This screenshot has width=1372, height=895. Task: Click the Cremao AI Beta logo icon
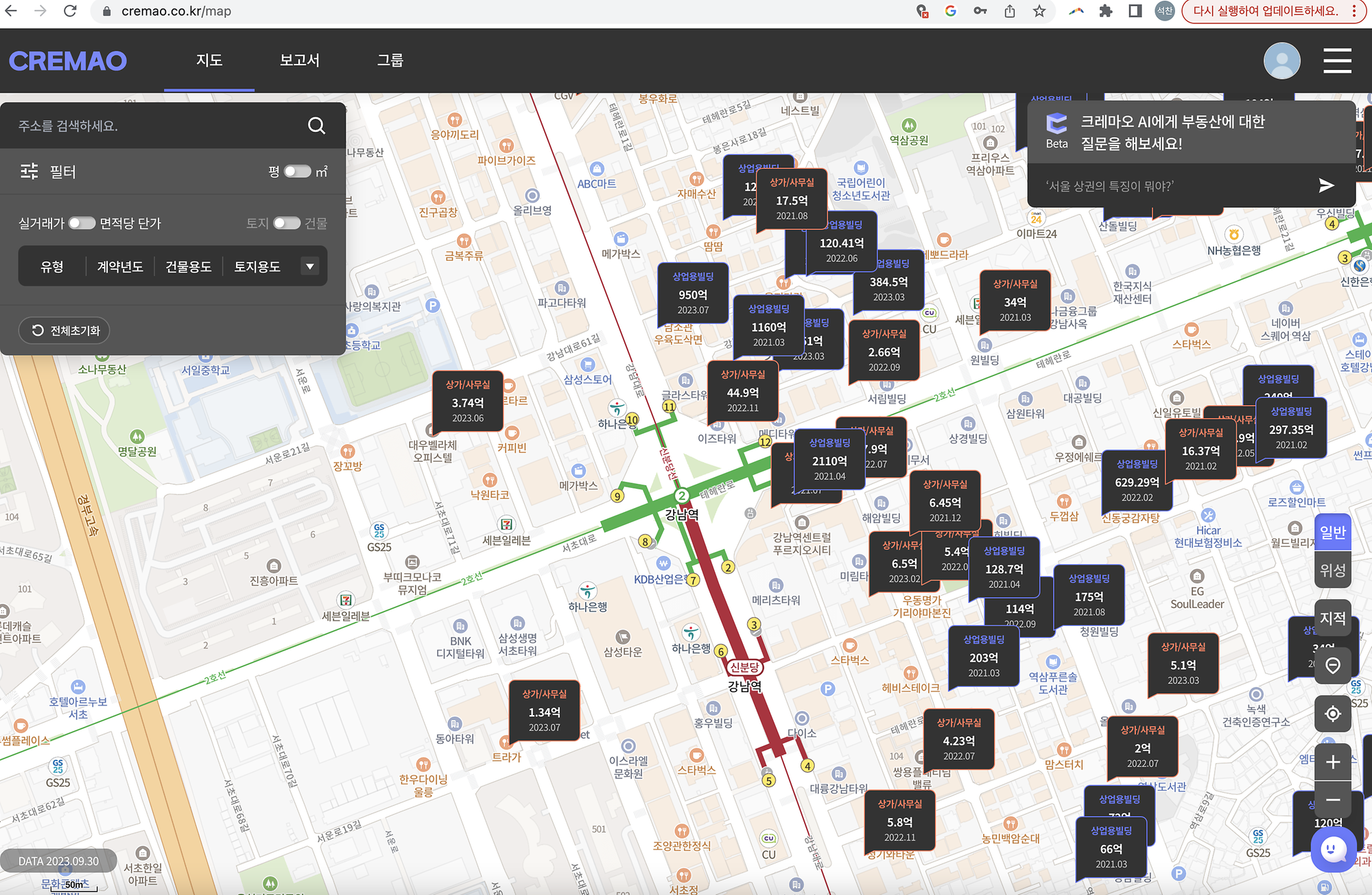(x=1056, y=124)
